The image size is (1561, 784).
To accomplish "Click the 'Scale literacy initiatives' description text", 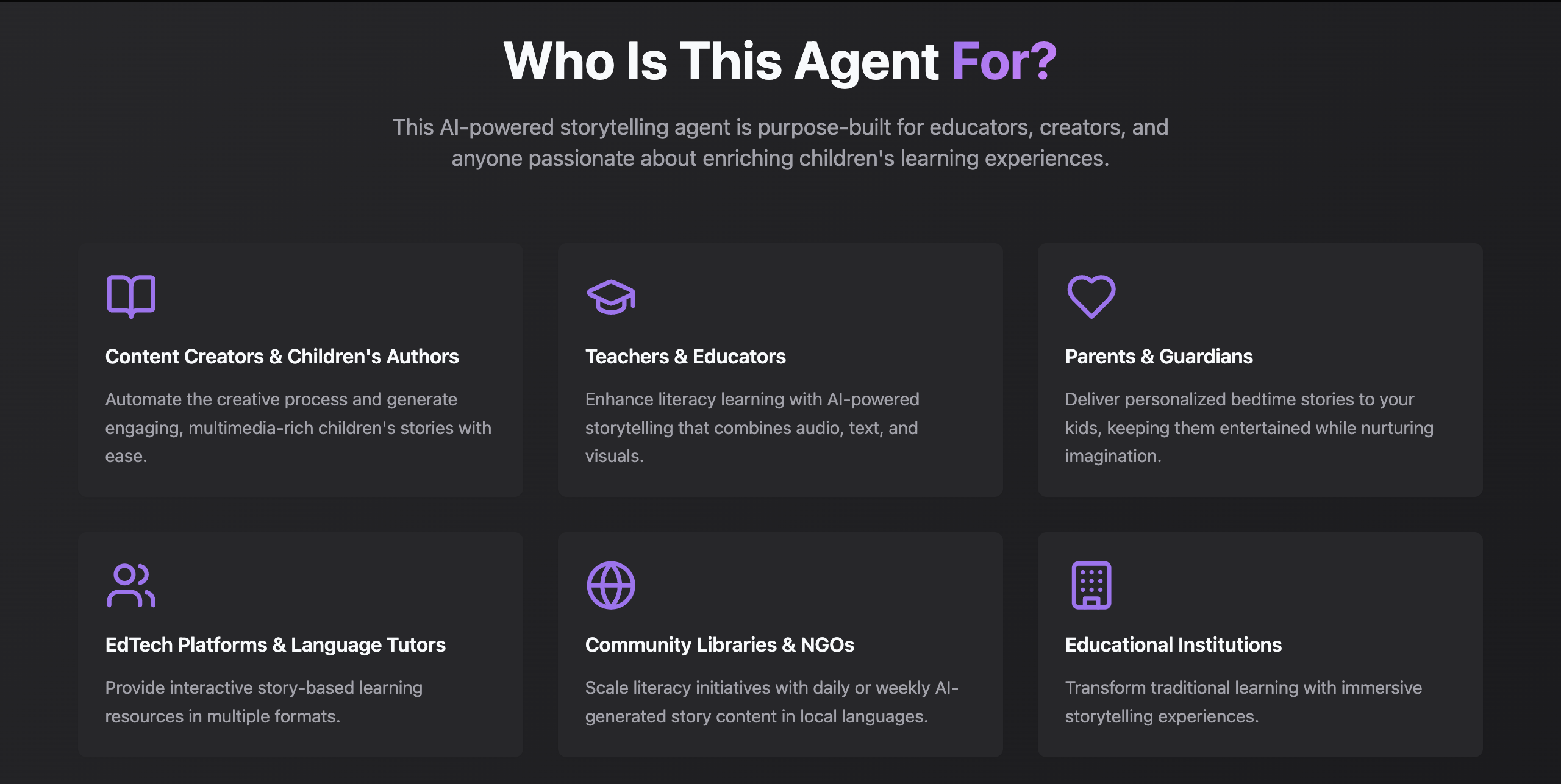I will 771,702.
